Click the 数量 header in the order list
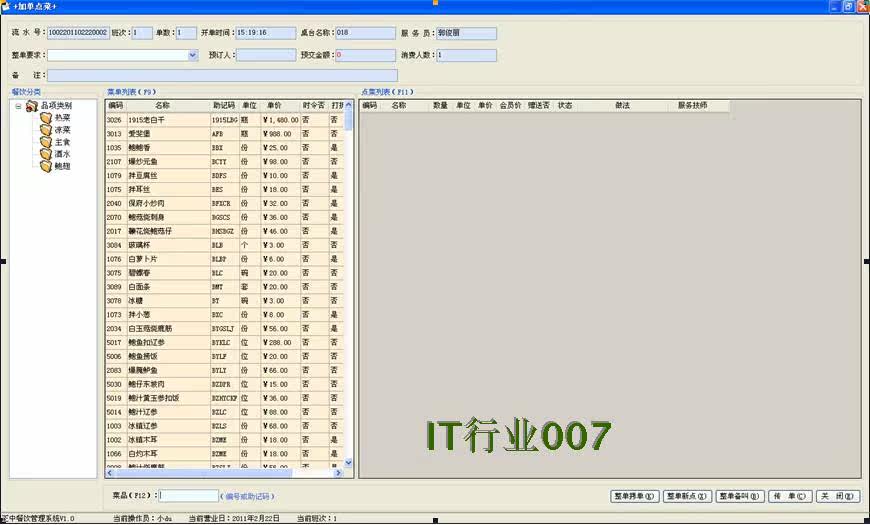Viewport: 870px width, 525px height. coord(440,105)
